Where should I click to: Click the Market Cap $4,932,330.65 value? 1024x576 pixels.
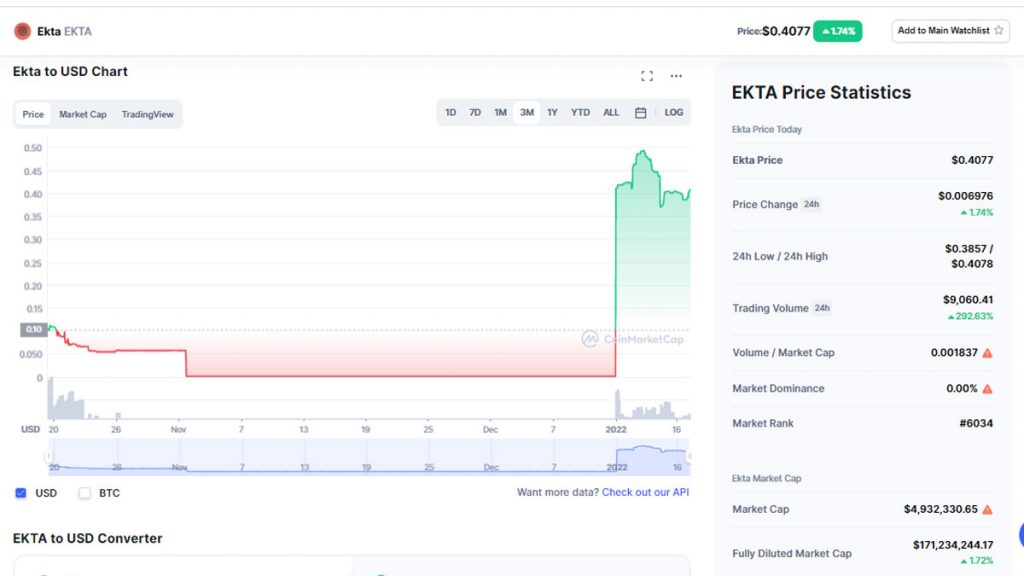tap(940, 509)
